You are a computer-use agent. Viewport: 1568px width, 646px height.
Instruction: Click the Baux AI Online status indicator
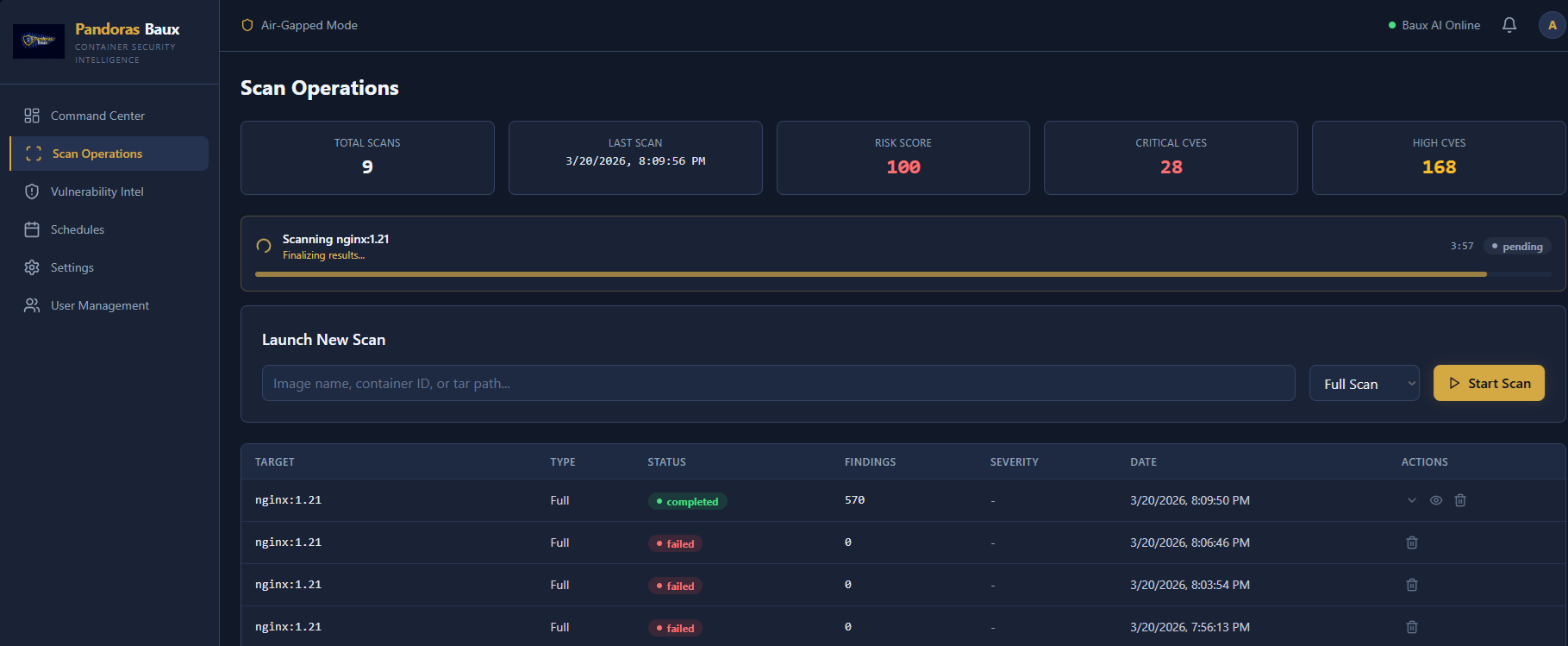tap(1434, 25)
